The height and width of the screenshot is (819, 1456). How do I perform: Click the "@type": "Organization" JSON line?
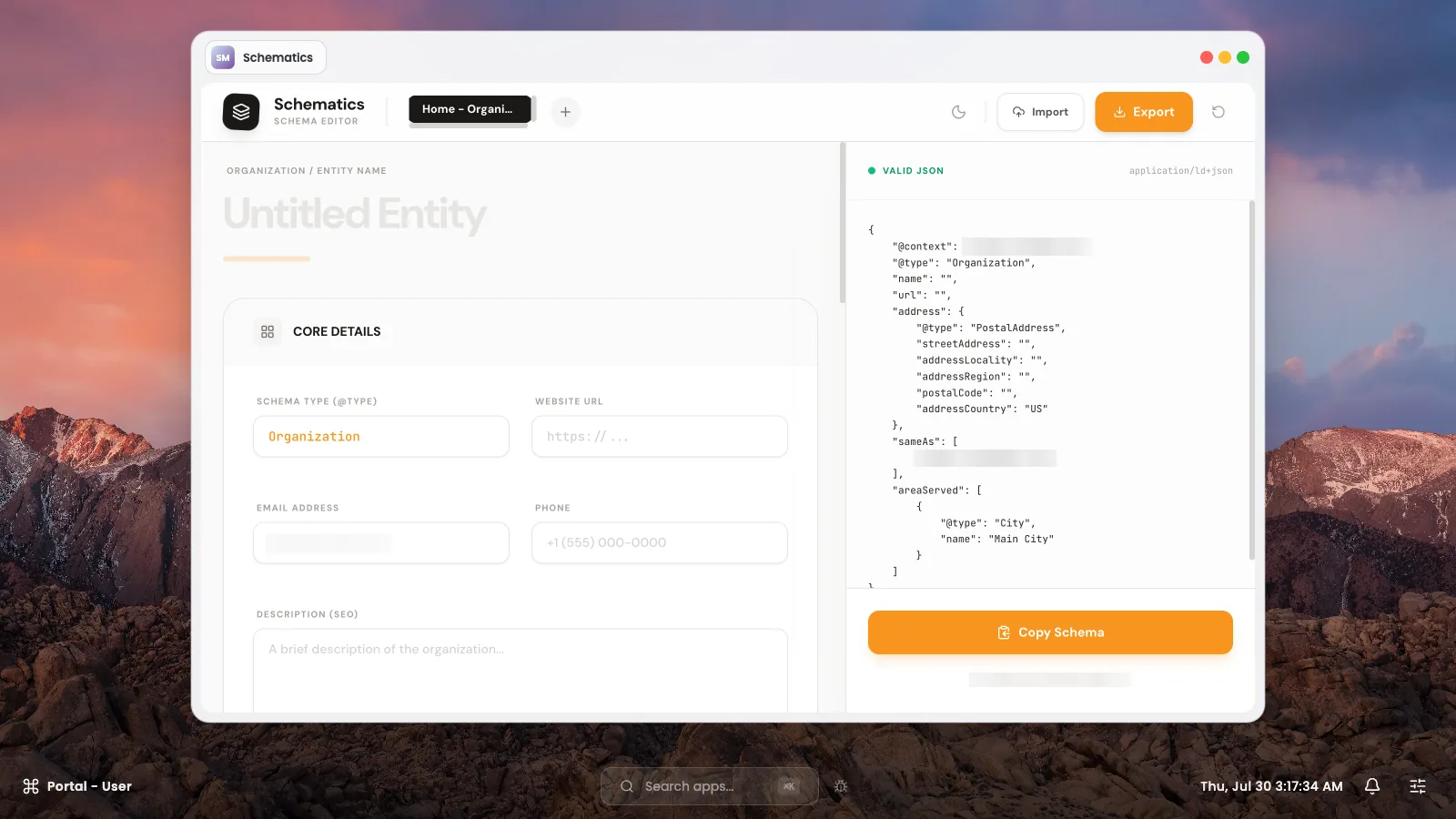coord(964,263)
